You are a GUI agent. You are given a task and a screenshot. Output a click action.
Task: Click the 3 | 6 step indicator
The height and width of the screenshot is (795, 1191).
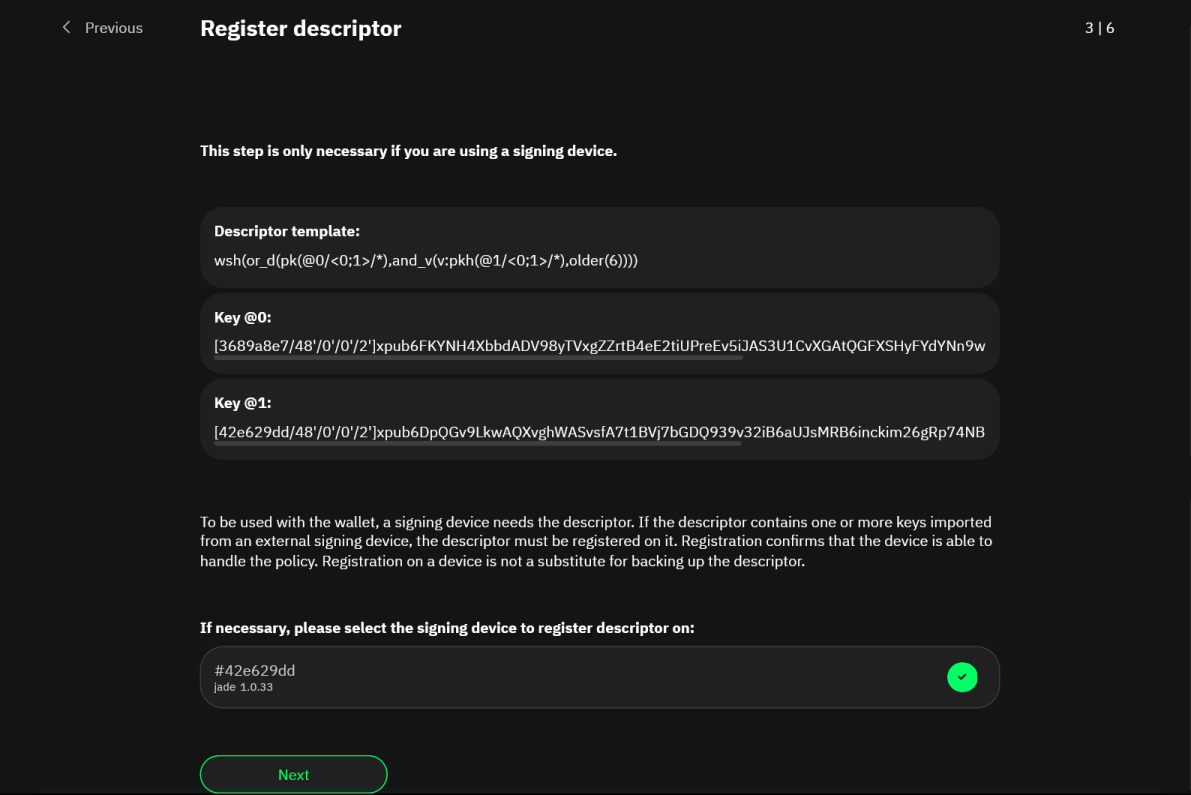(1099, 28)
